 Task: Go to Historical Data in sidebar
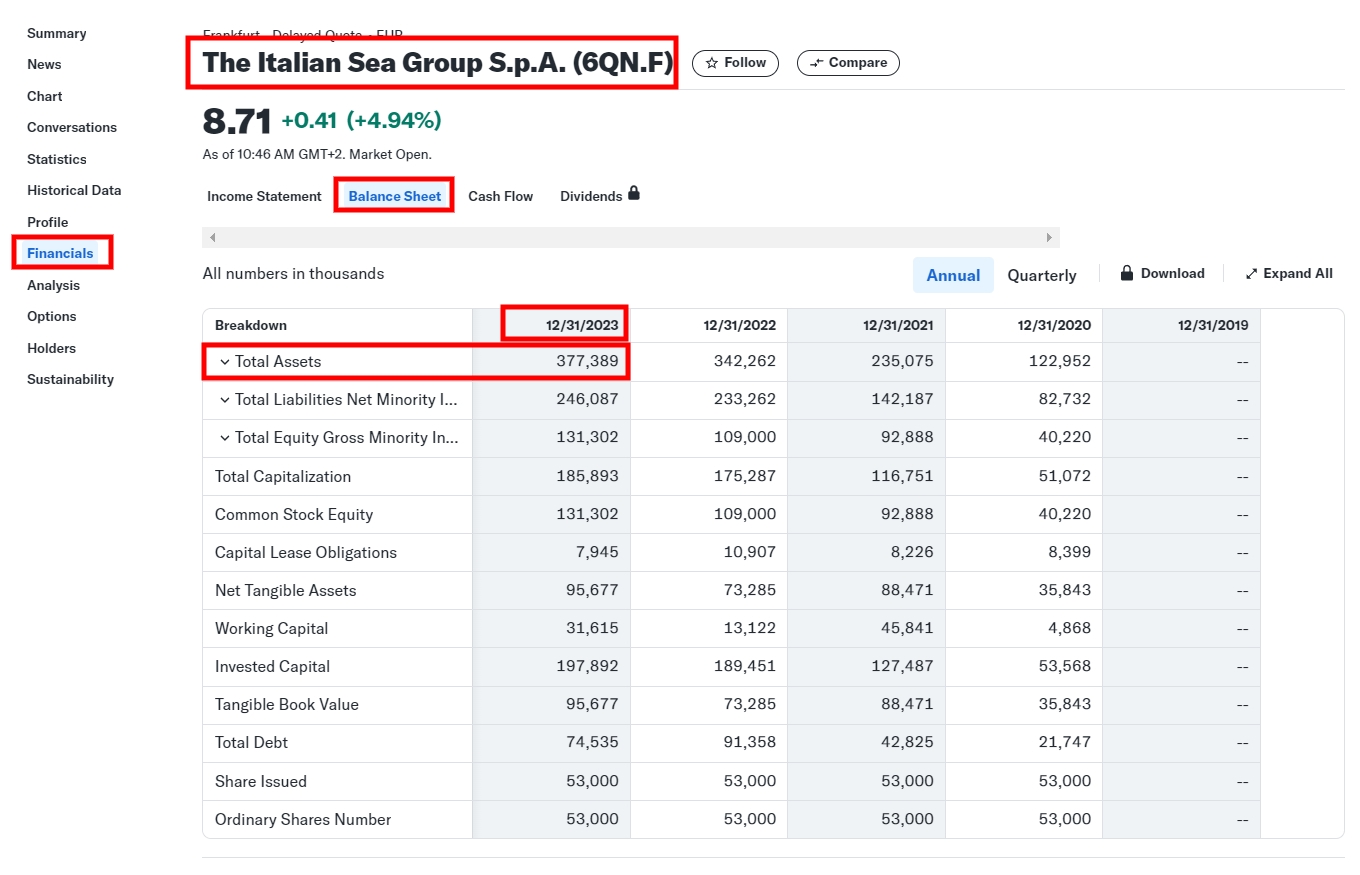point(74,190)
